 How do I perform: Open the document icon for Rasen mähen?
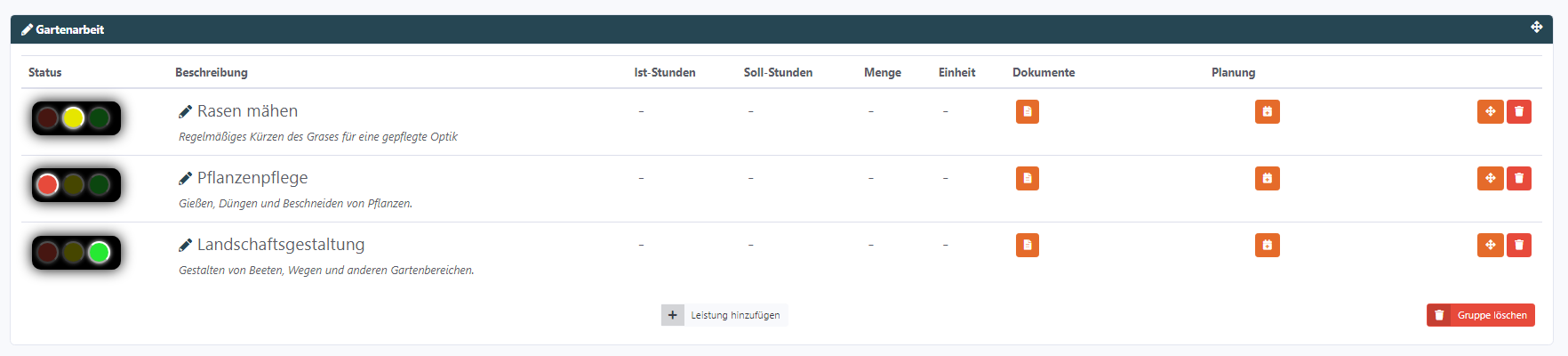1027,111
